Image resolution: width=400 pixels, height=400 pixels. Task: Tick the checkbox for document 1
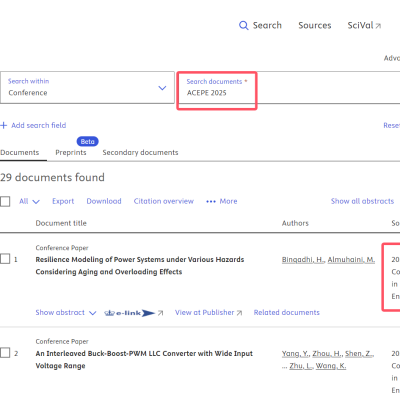point(5,259)
